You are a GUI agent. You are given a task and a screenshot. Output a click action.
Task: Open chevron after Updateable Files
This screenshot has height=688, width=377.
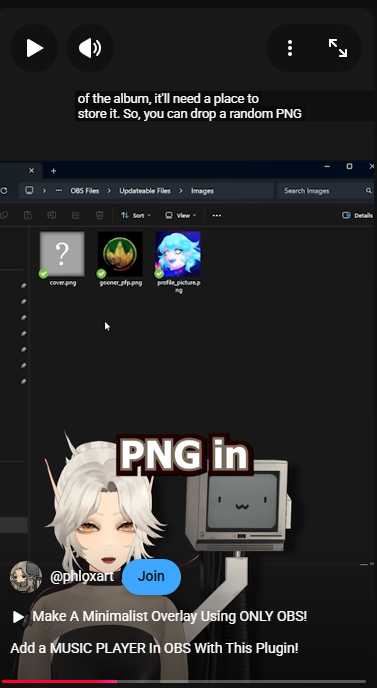pos(180,191)
